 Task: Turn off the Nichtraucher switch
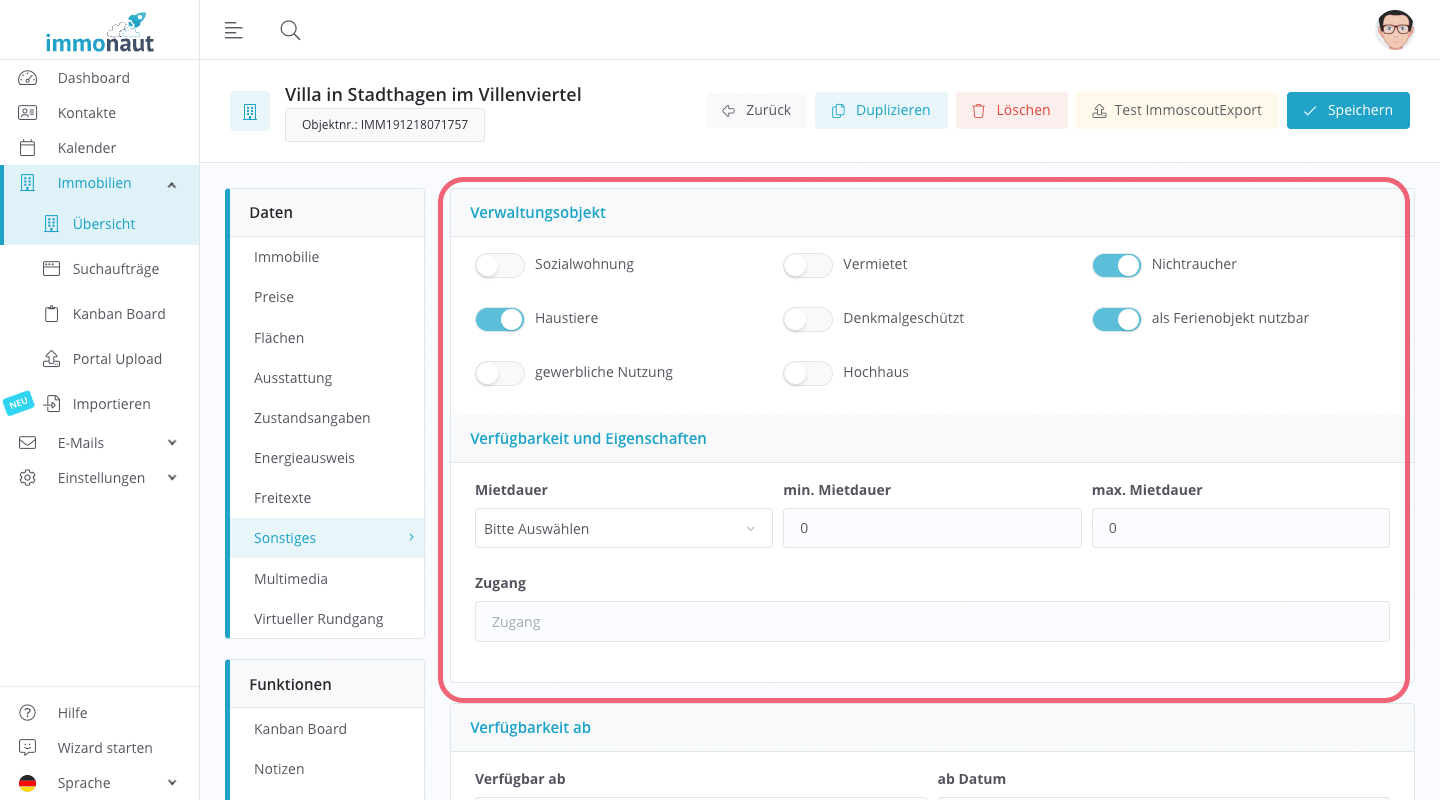pos(1116,265)
